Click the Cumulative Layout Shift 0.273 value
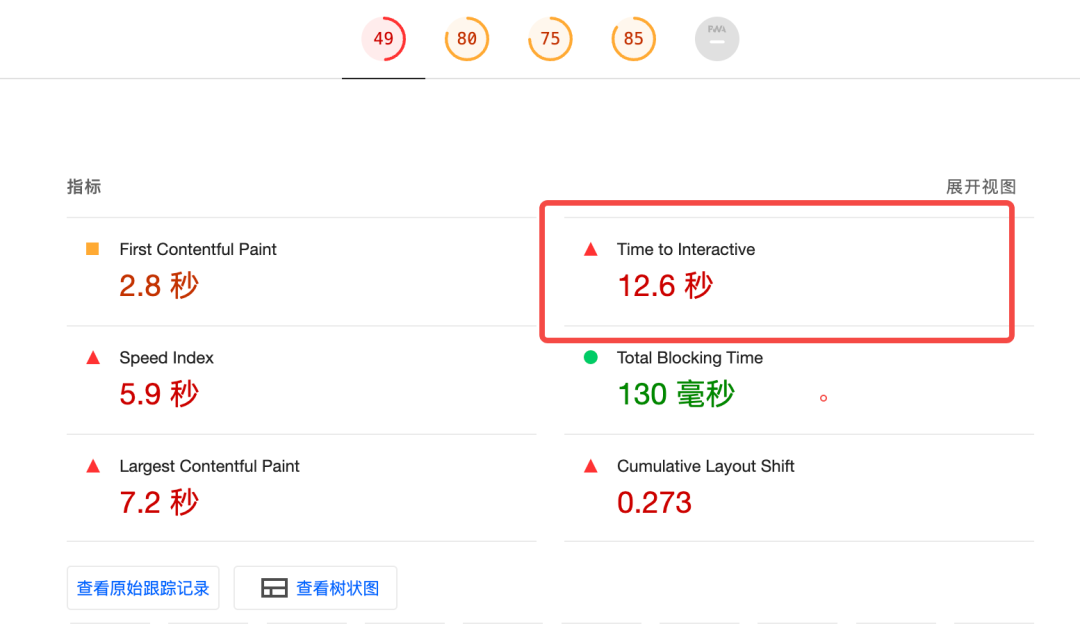 click(654, 502)
